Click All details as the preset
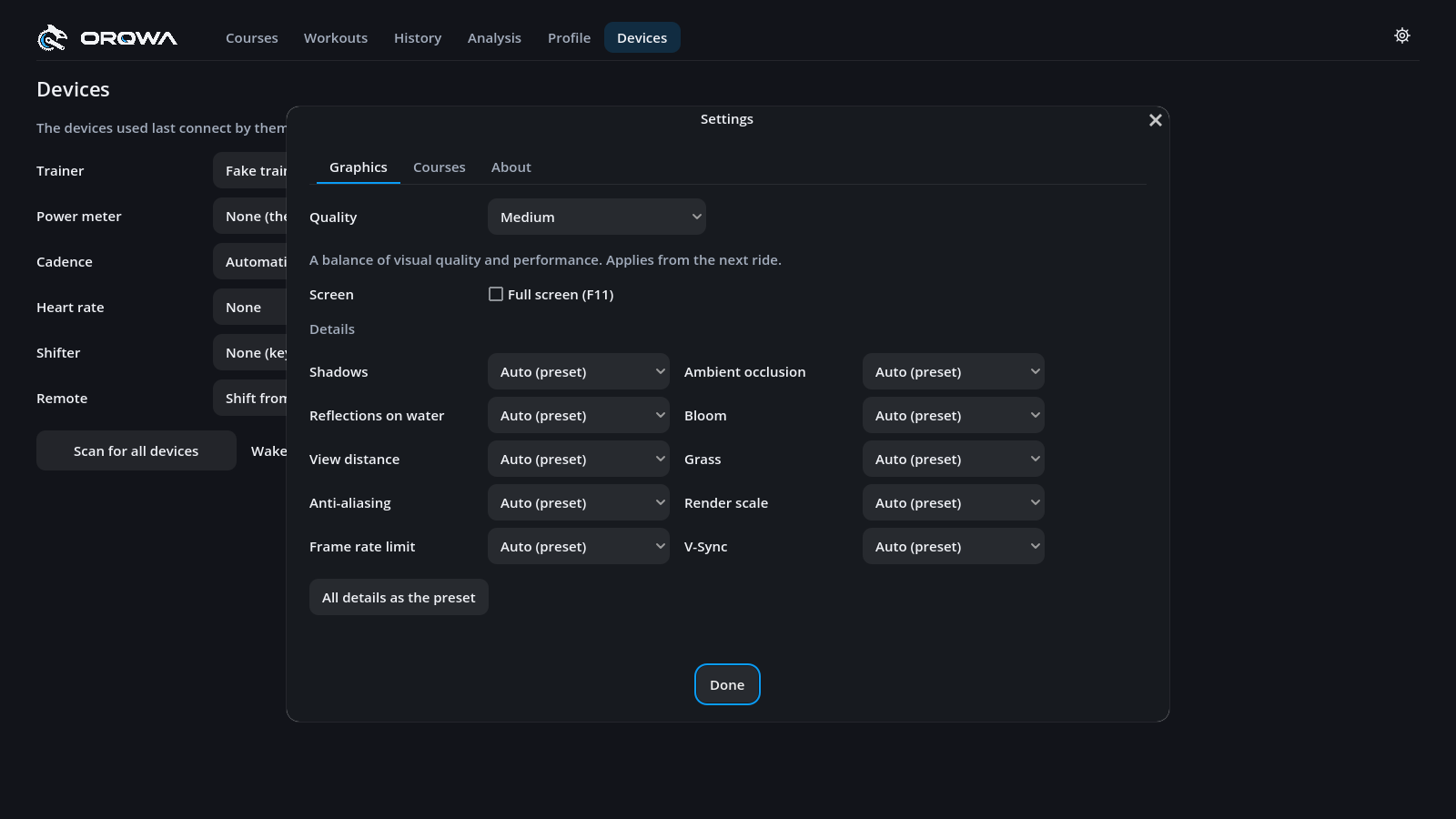 pyautogui.click(x=399, y=597)
